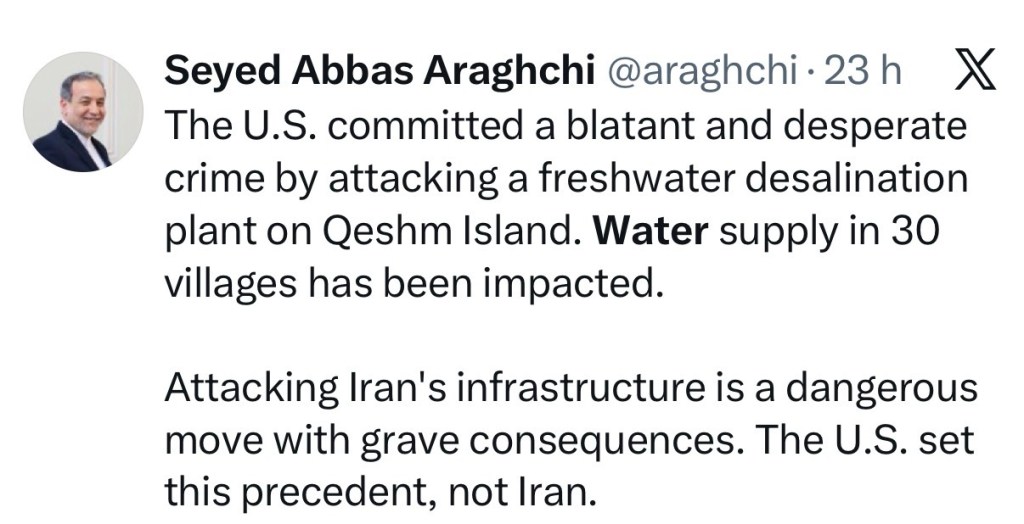Click the bold "Water" keyword

651,231
